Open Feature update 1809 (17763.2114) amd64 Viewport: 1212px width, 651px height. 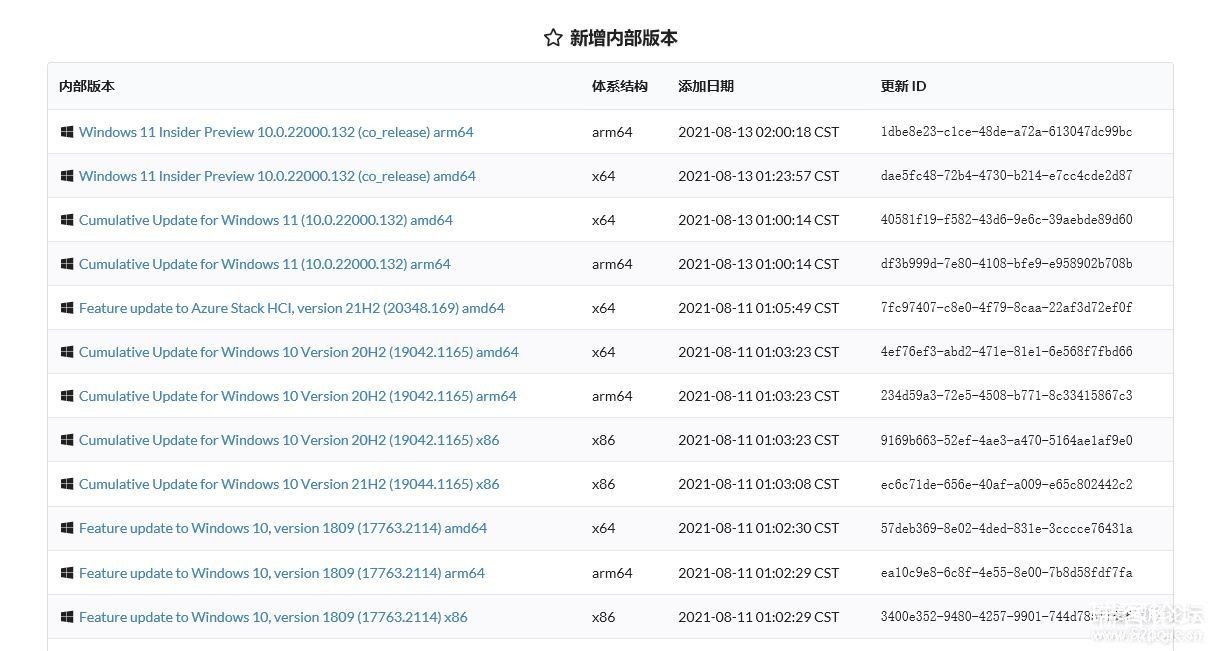click(x=283, y=528)
